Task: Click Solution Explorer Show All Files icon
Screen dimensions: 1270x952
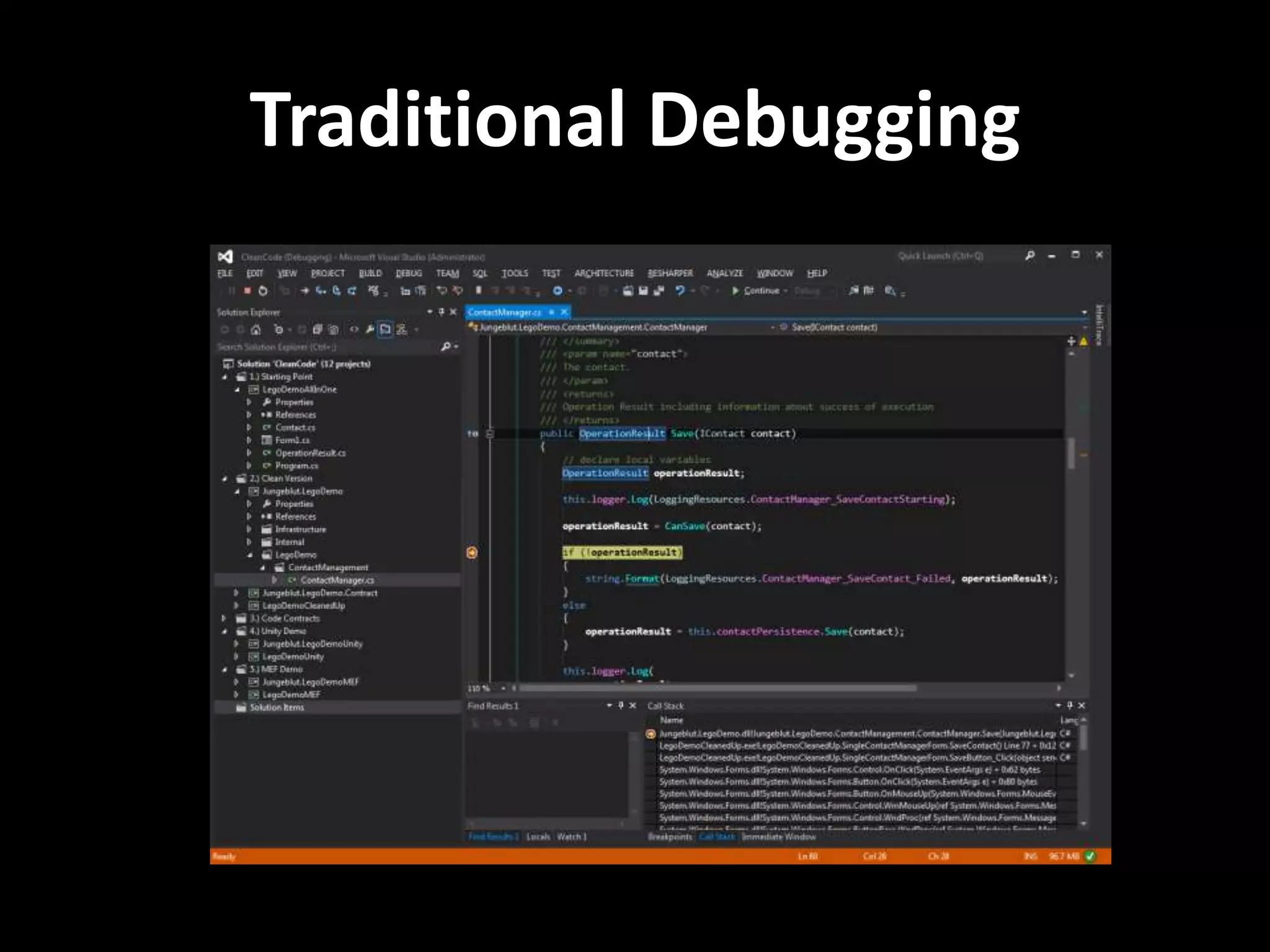Action: (x=333, y=330)
